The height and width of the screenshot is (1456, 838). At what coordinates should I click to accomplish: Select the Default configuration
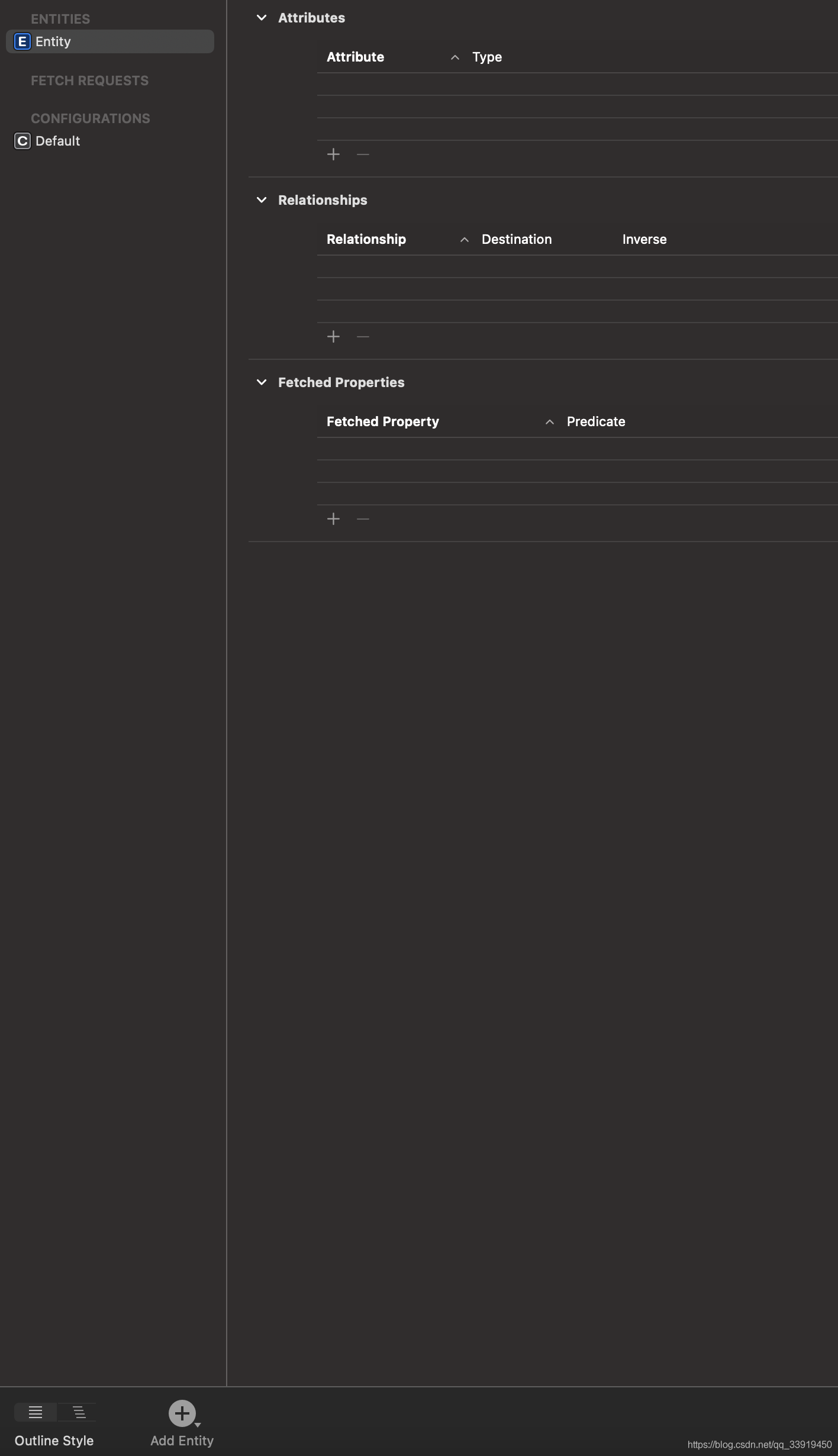pyautogui.click(x=57, y=141)
